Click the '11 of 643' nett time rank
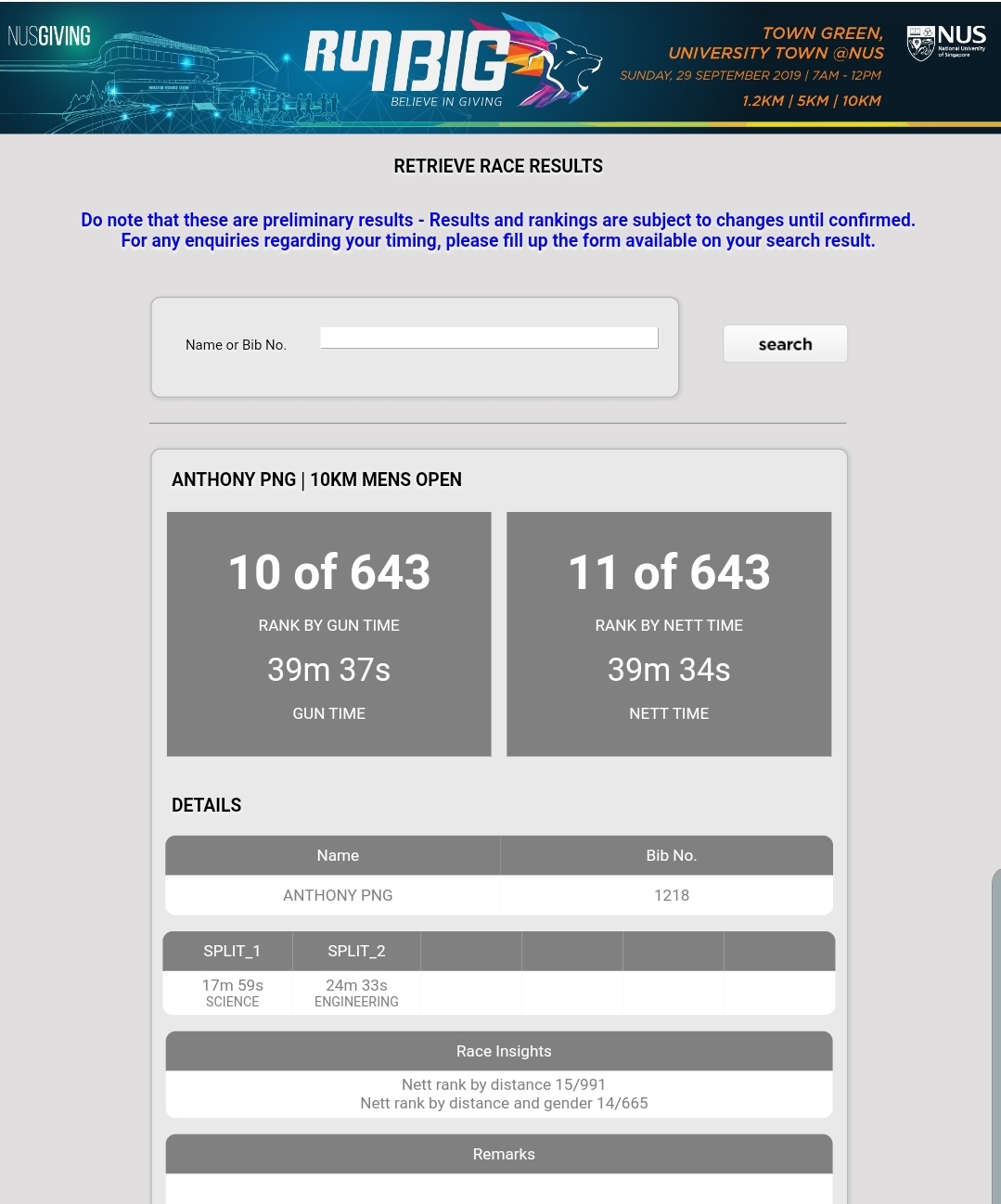Screen dimensions: 1001x1204 click(x=669, y=571)
